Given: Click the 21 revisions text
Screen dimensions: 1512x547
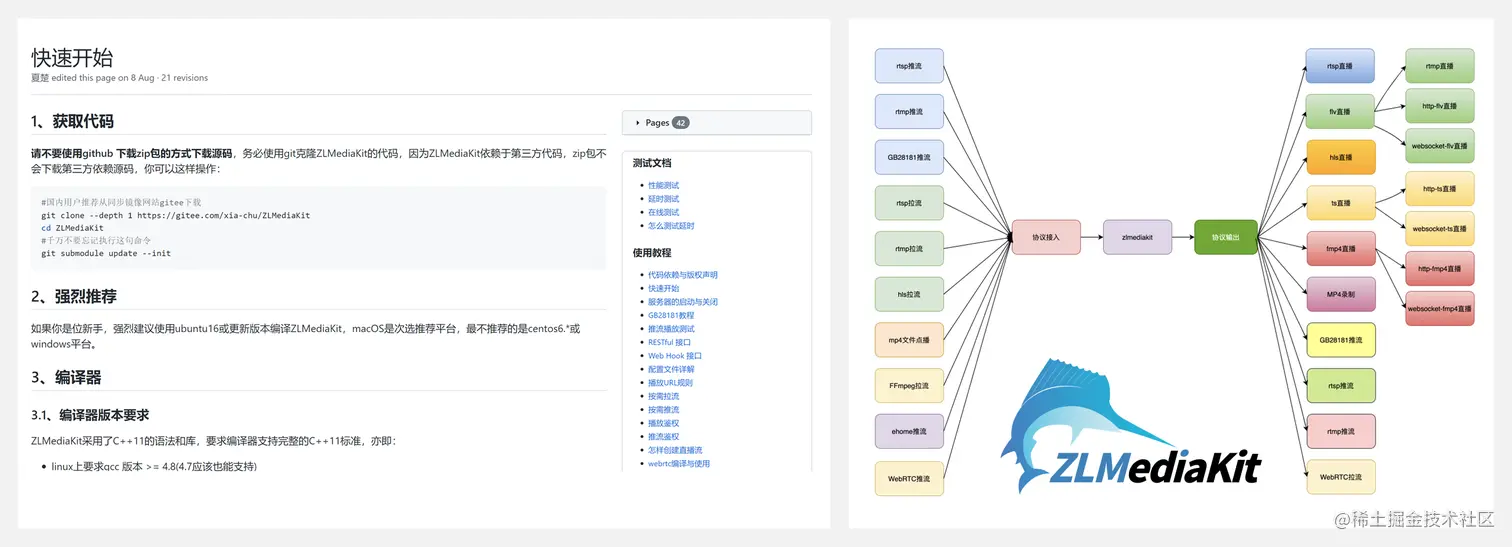Looking at the screenshot, I should [x=185, y=77].
